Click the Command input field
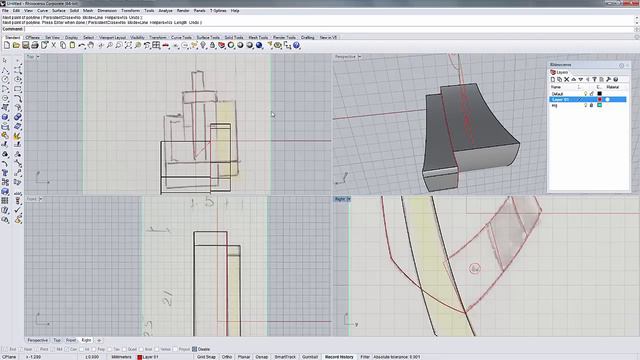The height and width of the screenshot is (360, 640). 329,29
